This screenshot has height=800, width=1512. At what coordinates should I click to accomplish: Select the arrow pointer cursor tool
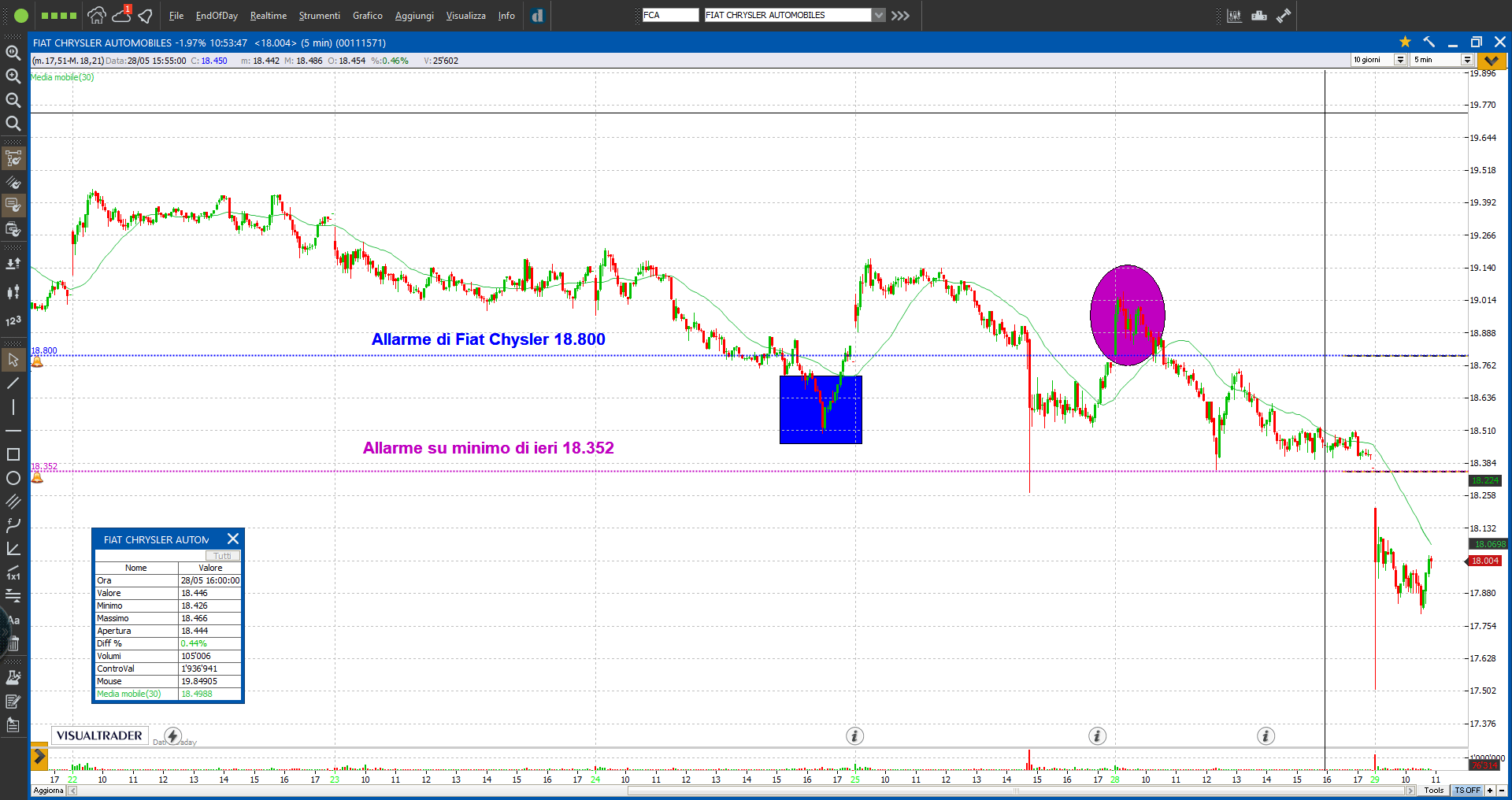pos(13,360)
